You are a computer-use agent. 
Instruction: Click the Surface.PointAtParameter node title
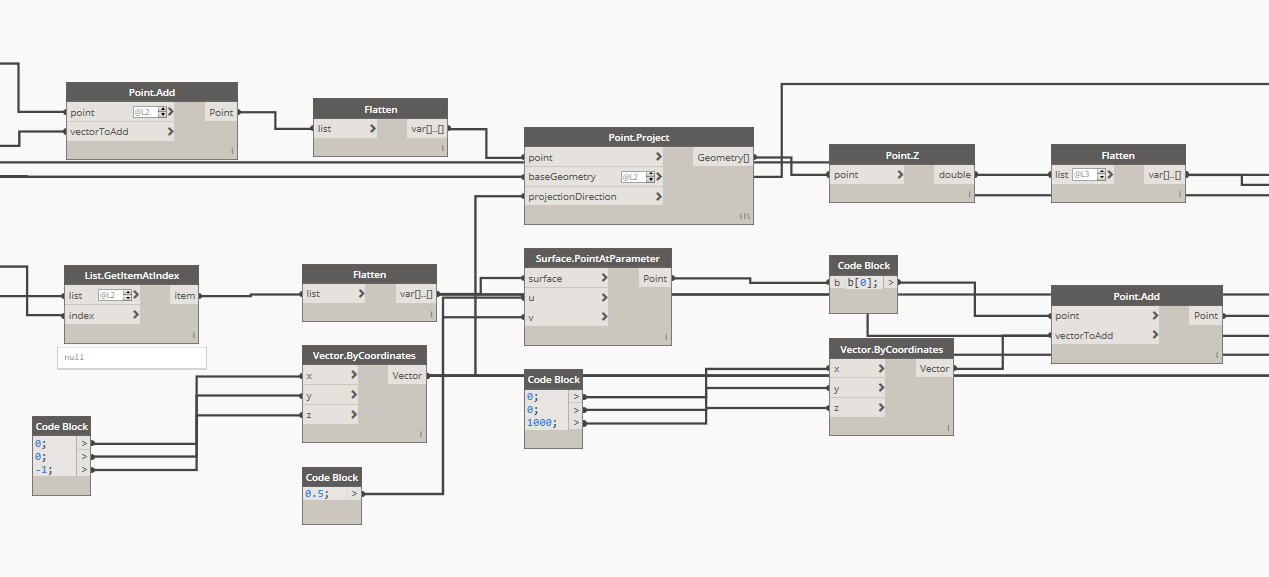tap(597, 258)
